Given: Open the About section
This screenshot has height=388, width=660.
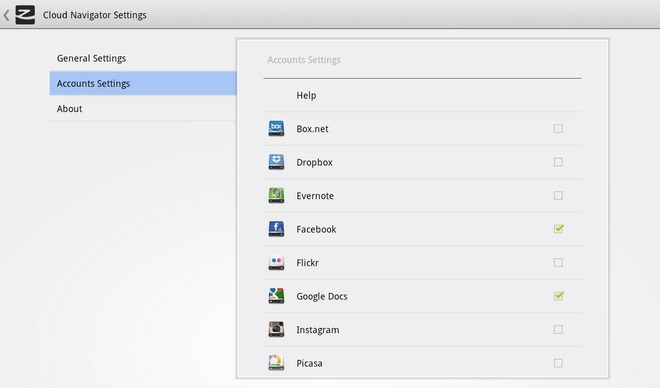Looking at the screenshot, I should [143, 109].
